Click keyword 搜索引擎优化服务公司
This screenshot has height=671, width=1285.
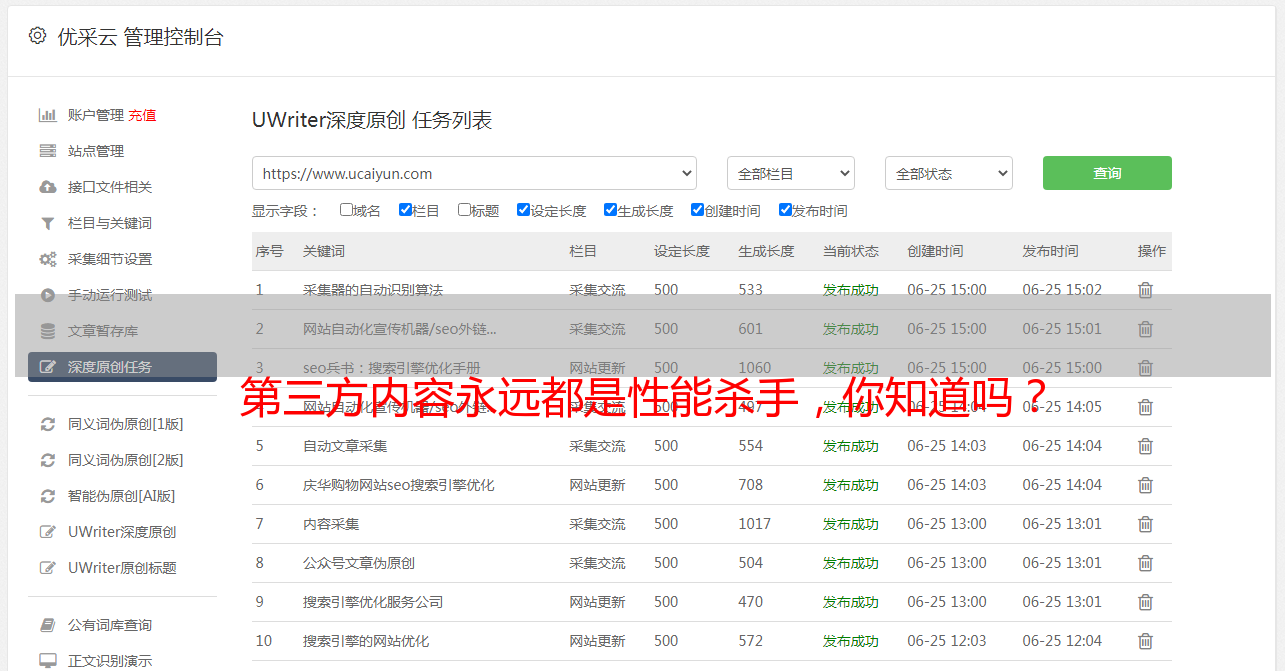[373, 602]
